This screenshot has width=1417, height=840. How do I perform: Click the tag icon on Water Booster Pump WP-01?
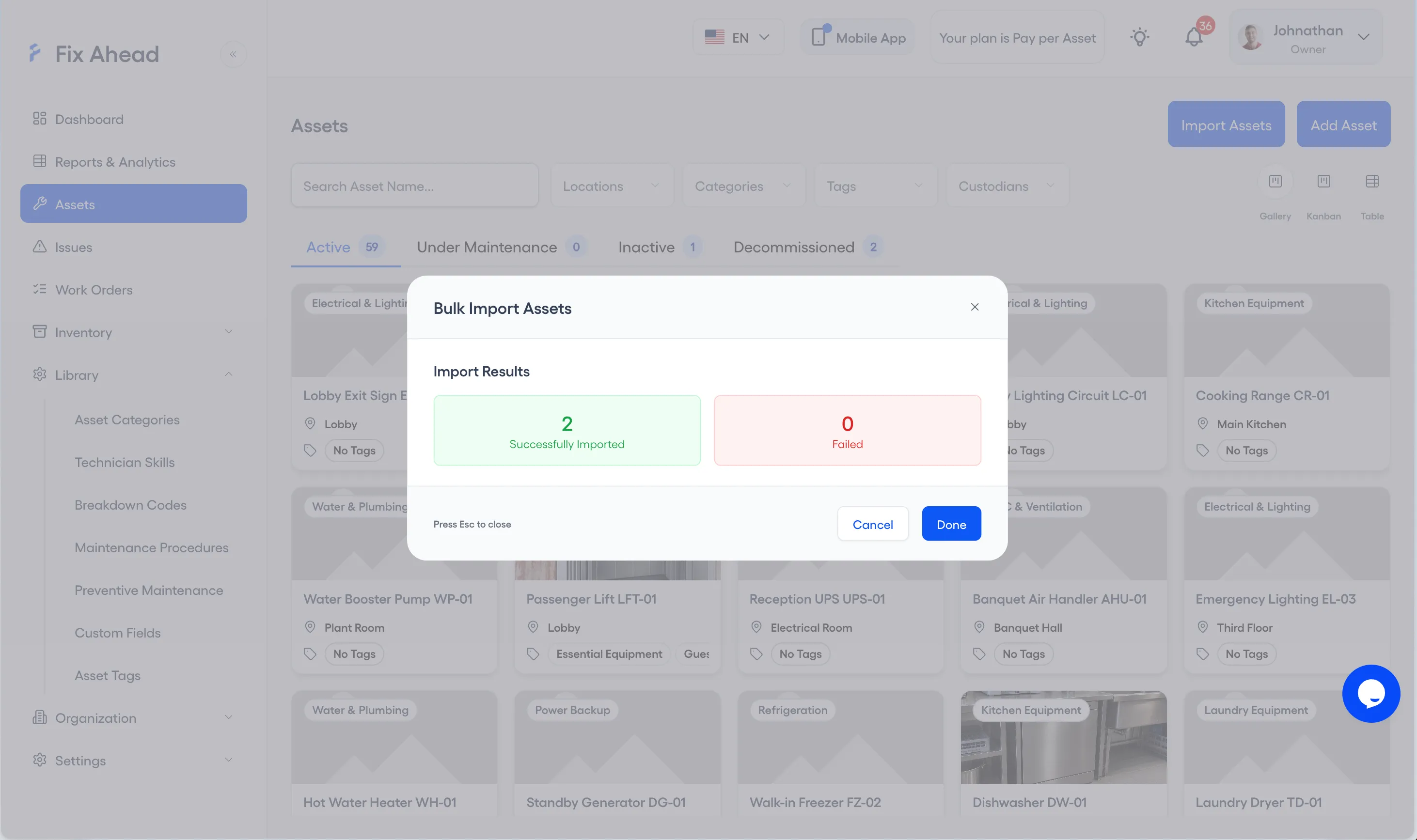(310, 654)
